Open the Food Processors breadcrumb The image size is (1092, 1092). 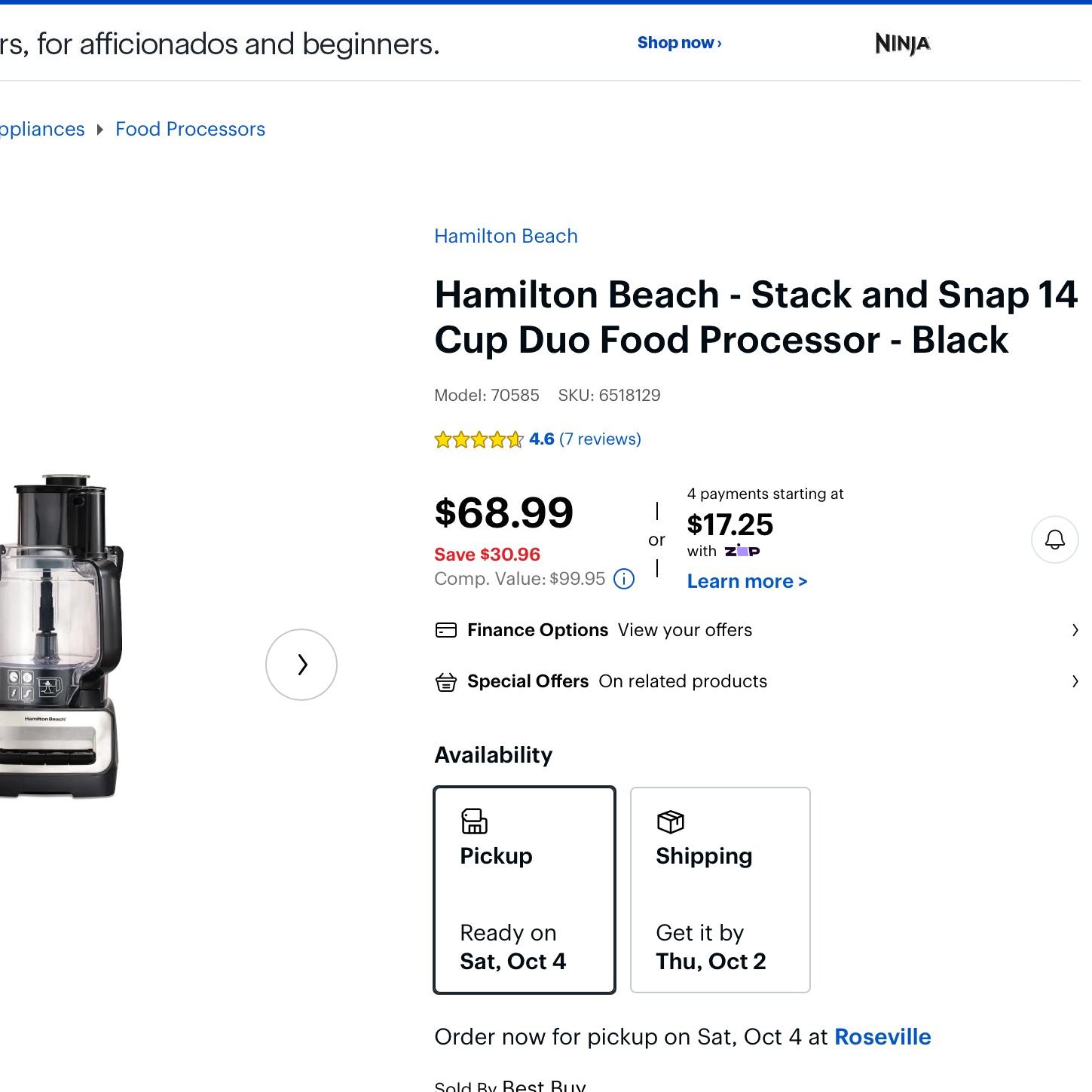click(x=190, y=129)
